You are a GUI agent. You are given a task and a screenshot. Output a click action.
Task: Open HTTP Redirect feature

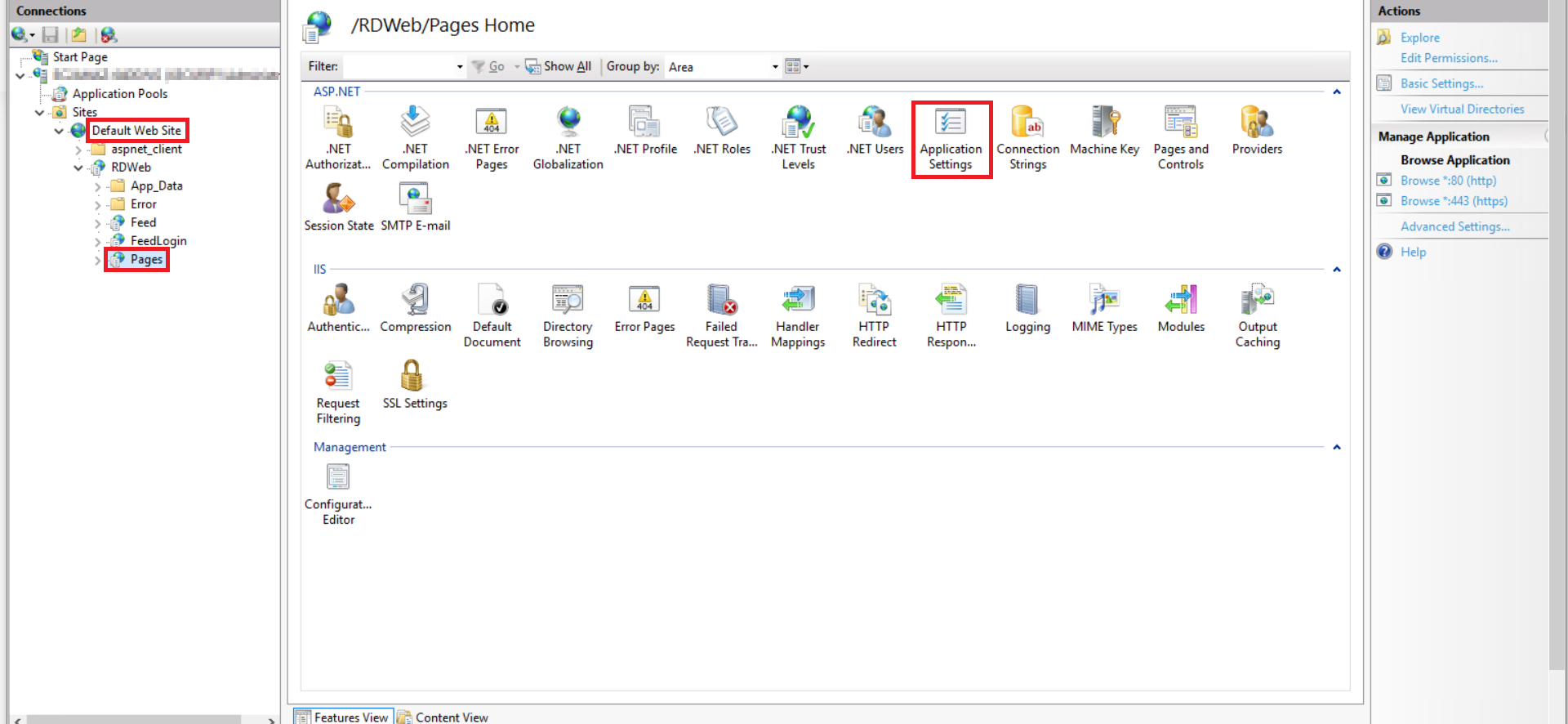pos(875,315)
